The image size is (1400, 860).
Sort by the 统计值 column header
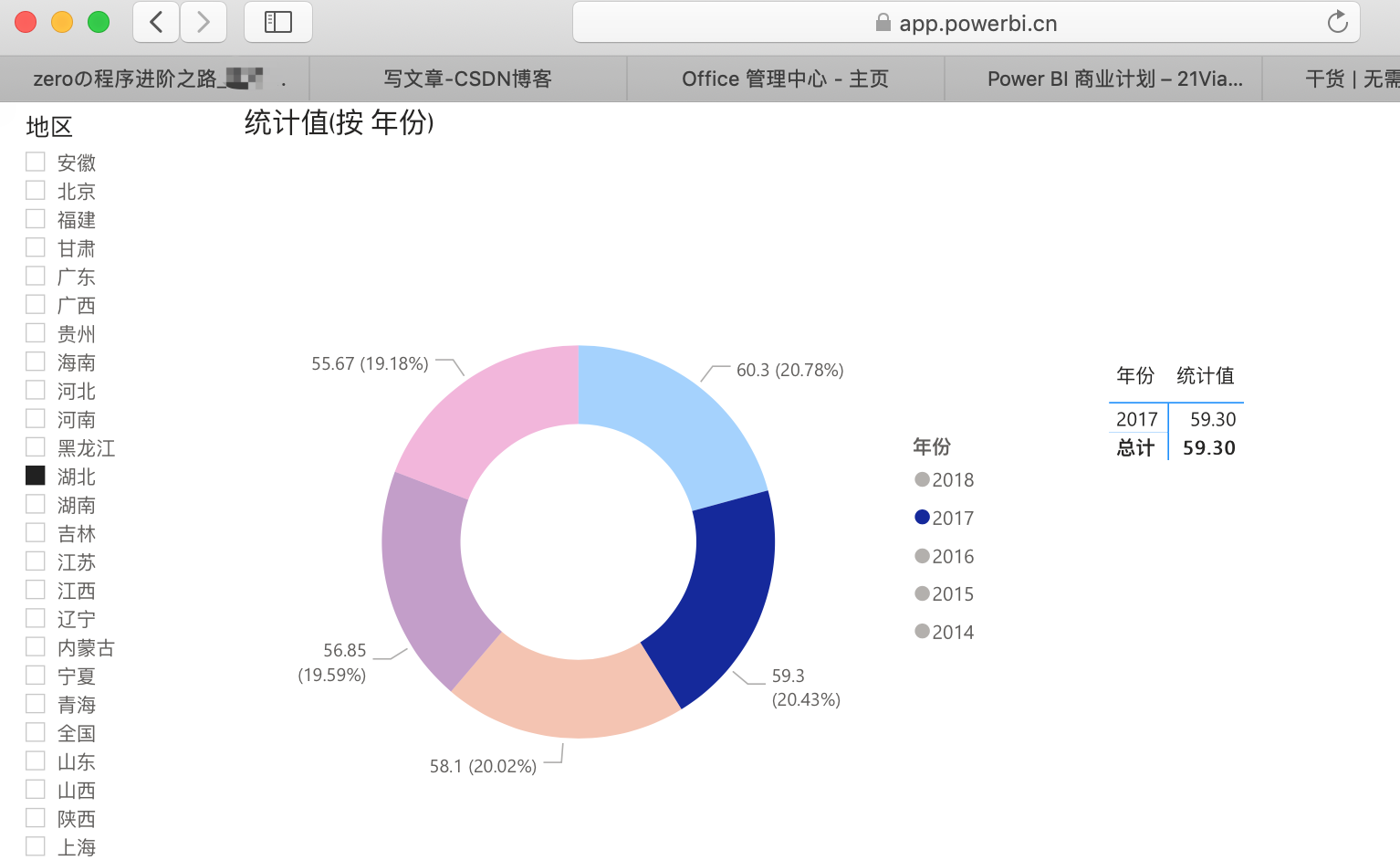pyautogui.click(x=1206, y=375)
